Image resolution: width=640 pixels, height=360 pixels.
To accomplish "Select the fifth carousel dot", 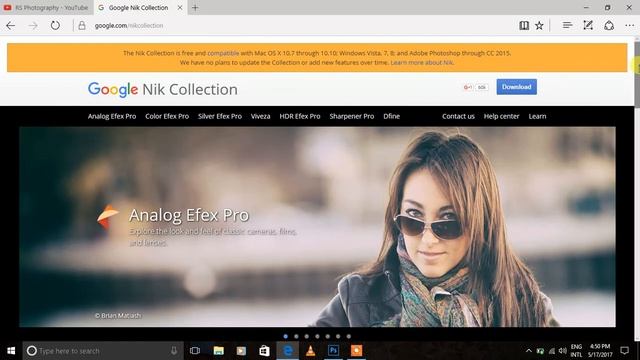I will tap(328, 336).
